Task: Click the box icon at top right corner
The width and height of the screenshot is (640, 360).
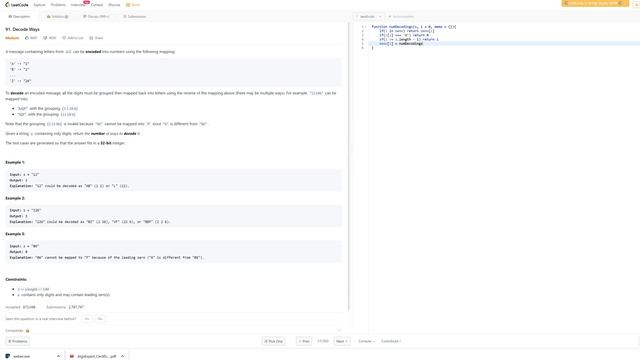Action: click(x=636, y=3)
